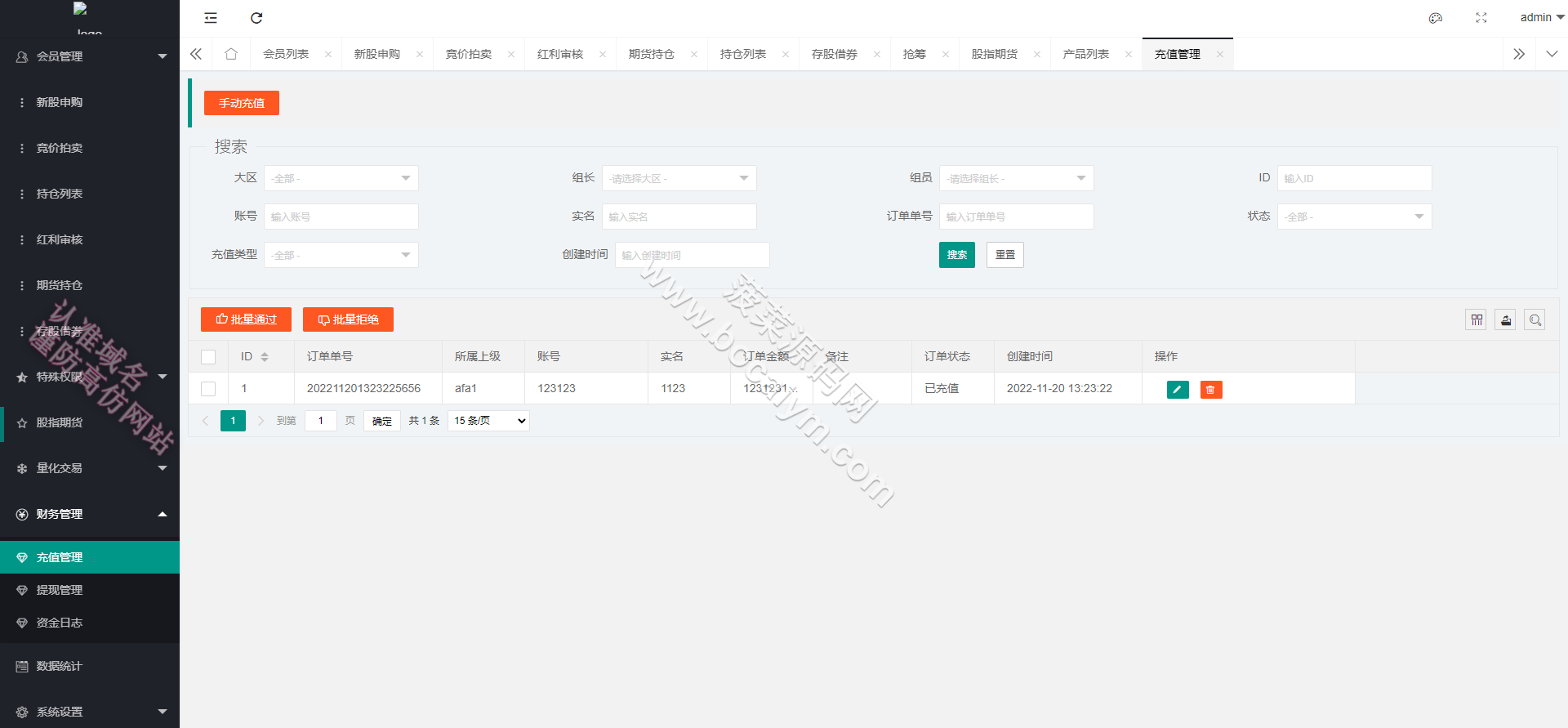Expand the 特殊权限 sidebar menu
The width and height of the screenshot is (1568, 728).
click(90, 377)
